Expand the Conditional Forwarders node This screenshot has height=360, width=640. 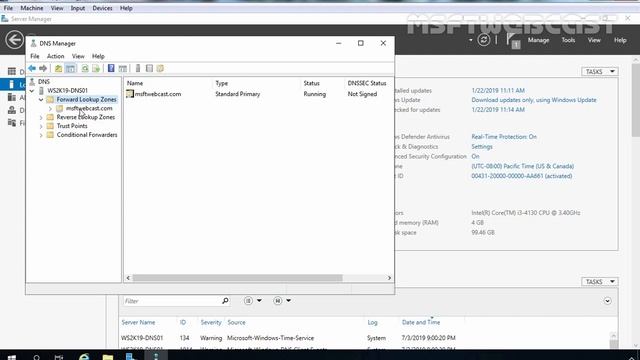click(41, 135)
